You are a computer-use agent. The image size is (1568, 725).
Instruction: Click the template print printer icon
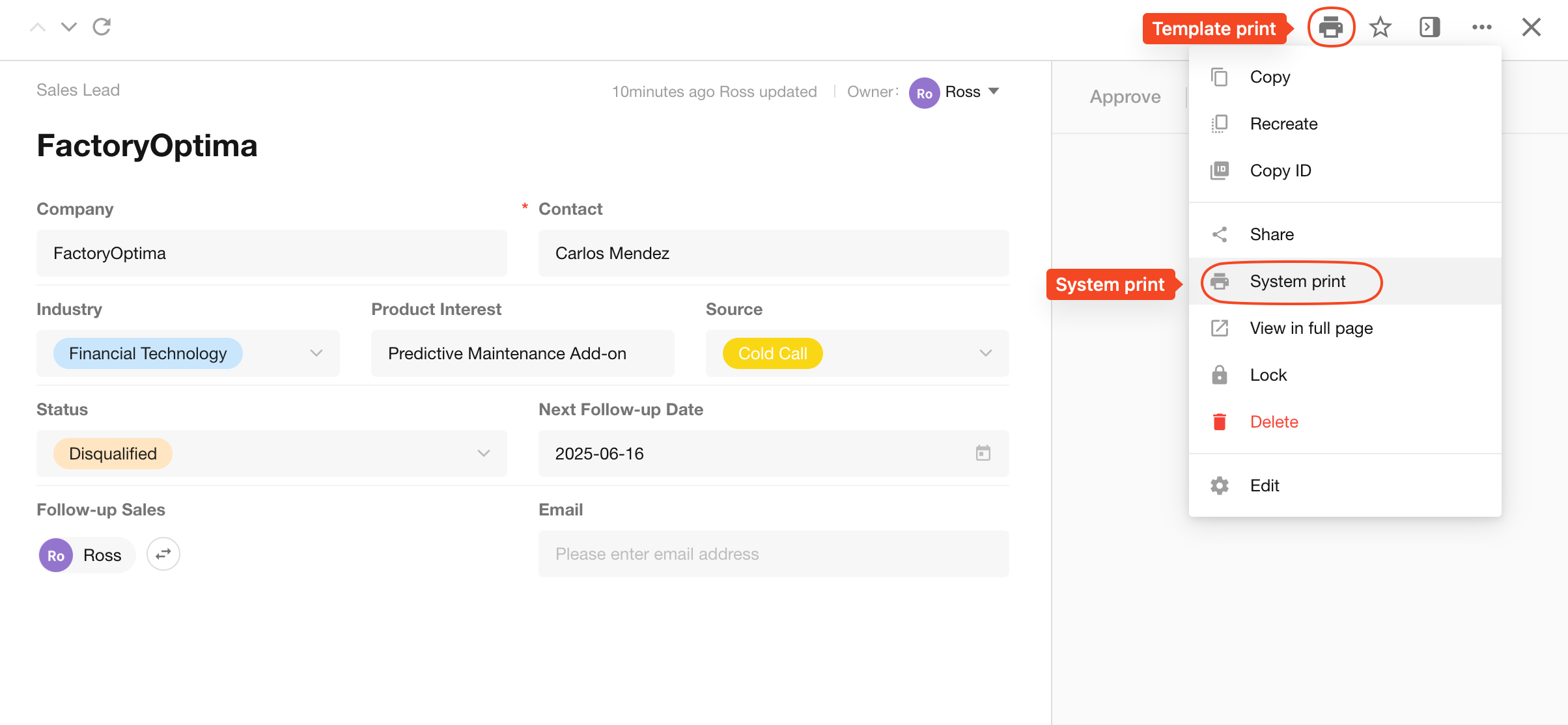point(1330,27)
